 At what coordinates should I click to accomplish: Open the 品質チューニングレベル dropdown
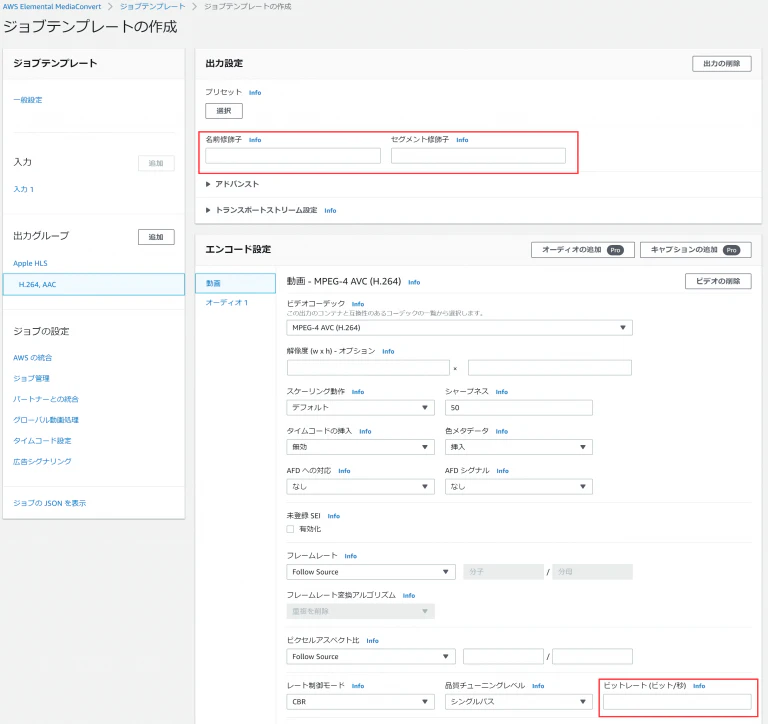point(519,702)
